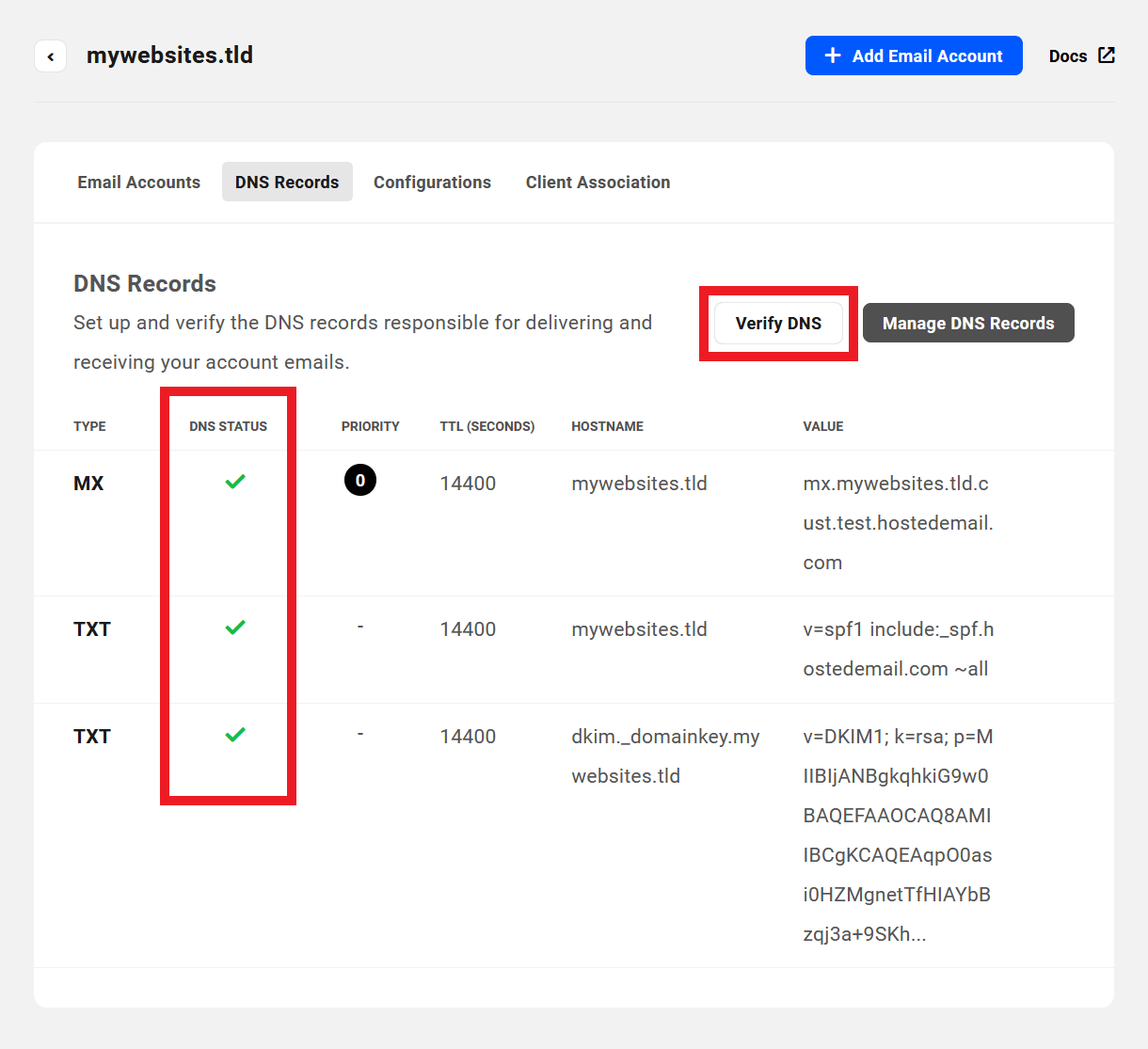This screenshot has width=1148, height=1049.
Task: Open the Configurations tab
Action: coord(432,182)
